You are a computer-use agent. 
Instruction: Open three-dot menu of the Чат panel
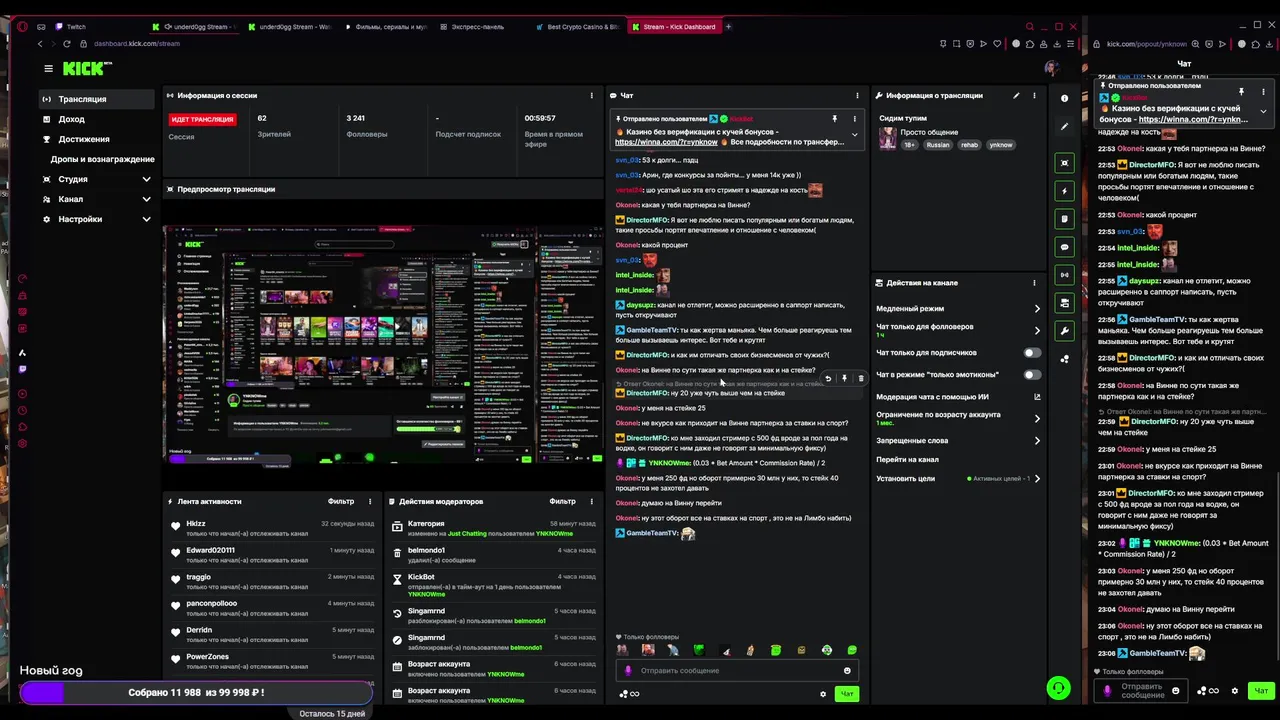pyautogui.click(x=857, y=96)
